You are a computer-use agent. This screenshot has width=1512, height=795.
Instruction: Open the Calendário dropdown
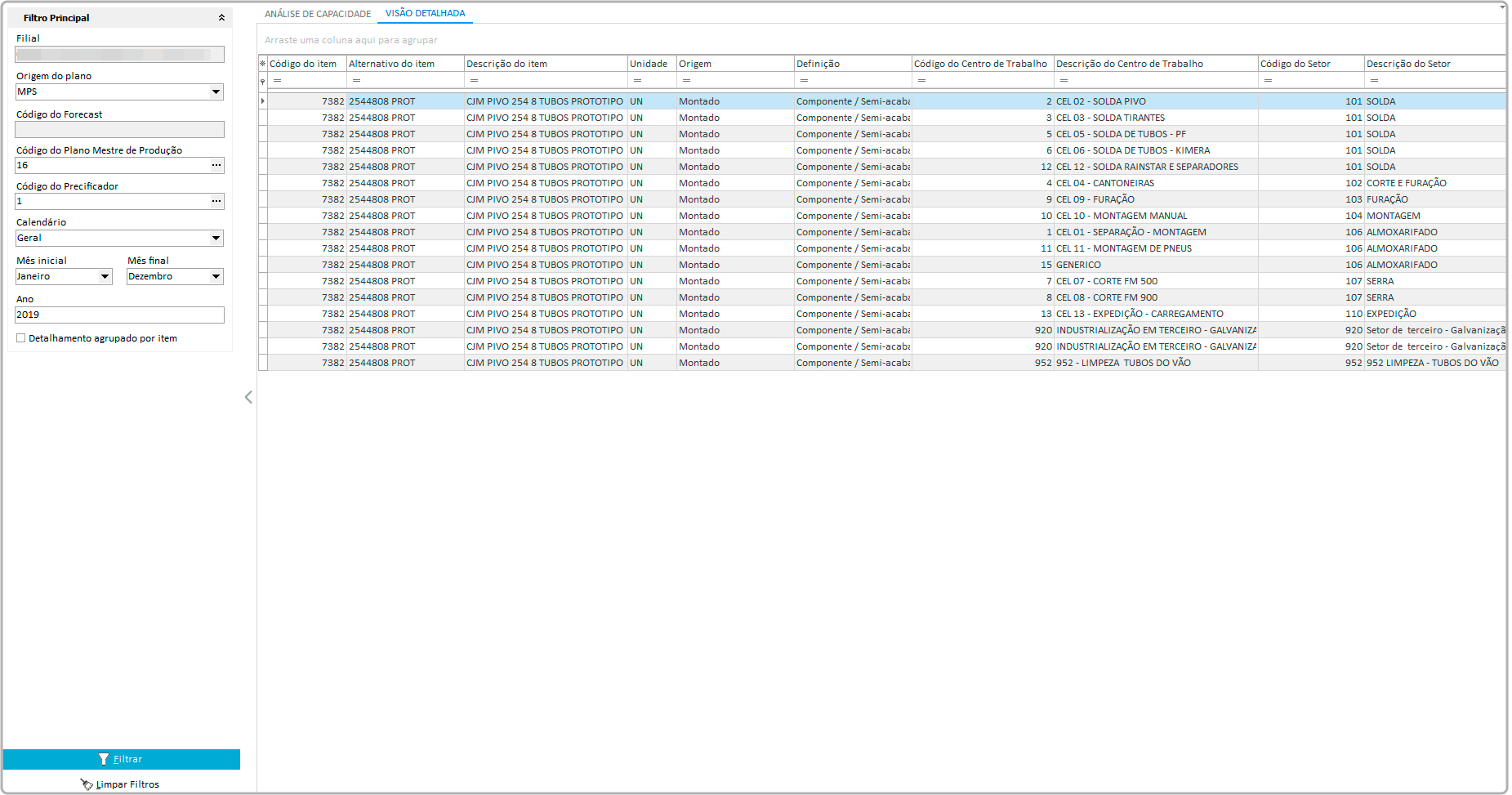click(216, 238)
